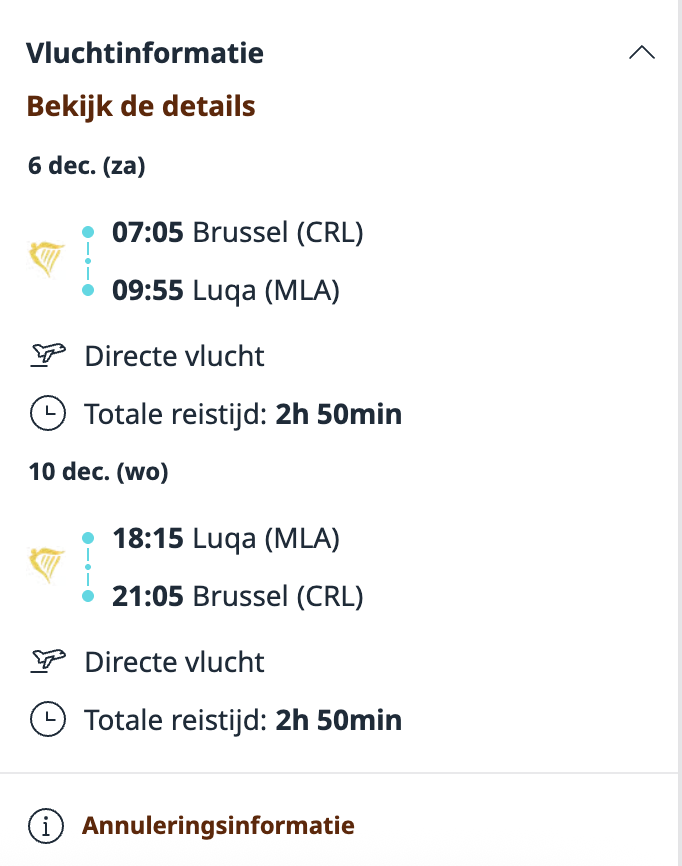The image size is (682, 866).
Task: Select the clock icon beside return Totale reistijd
Action: (46, 719)
